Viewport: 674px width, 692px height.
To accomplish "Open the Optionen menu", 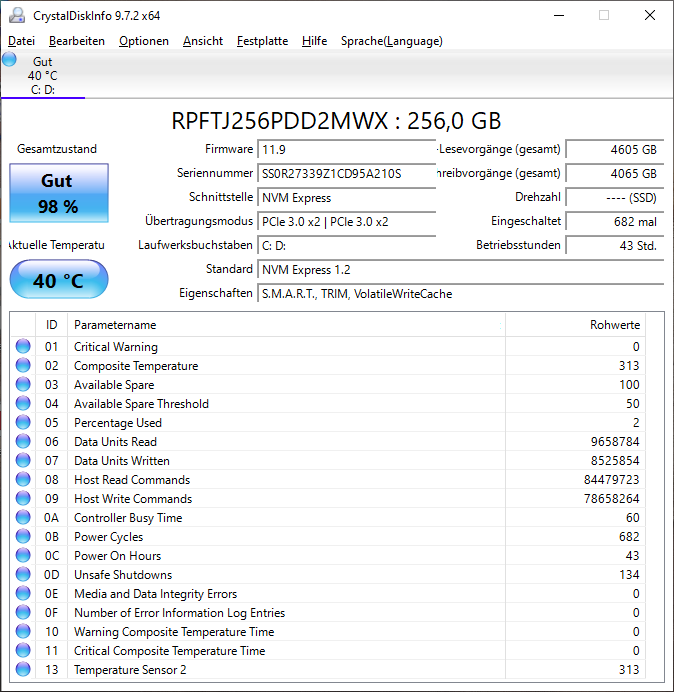I will pyautogui.click(x=144, y=41).
